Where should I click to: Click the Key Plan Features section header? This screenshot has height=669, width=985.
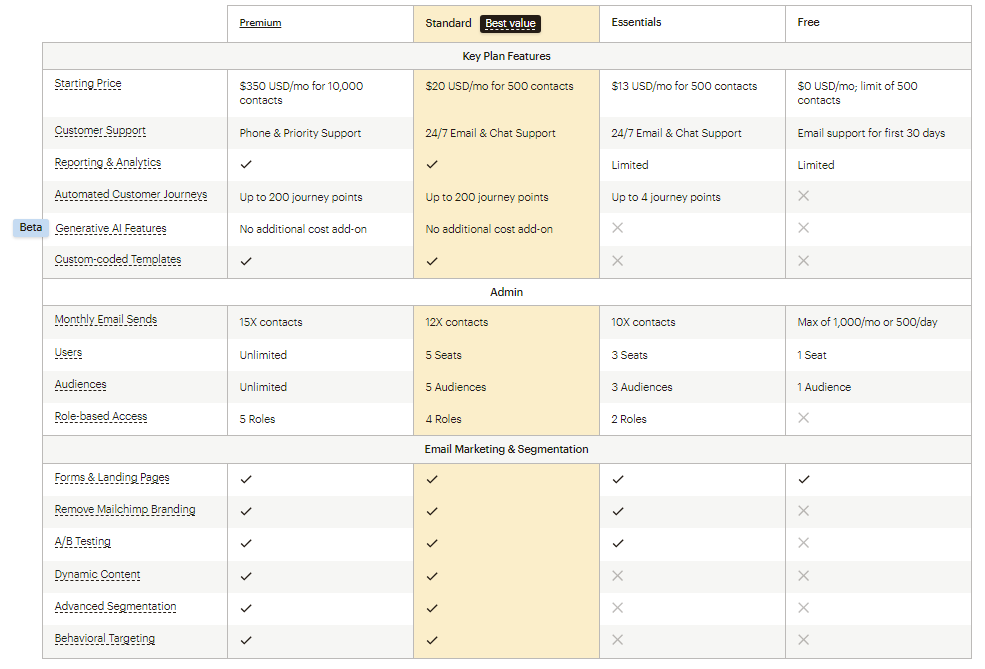506,56
